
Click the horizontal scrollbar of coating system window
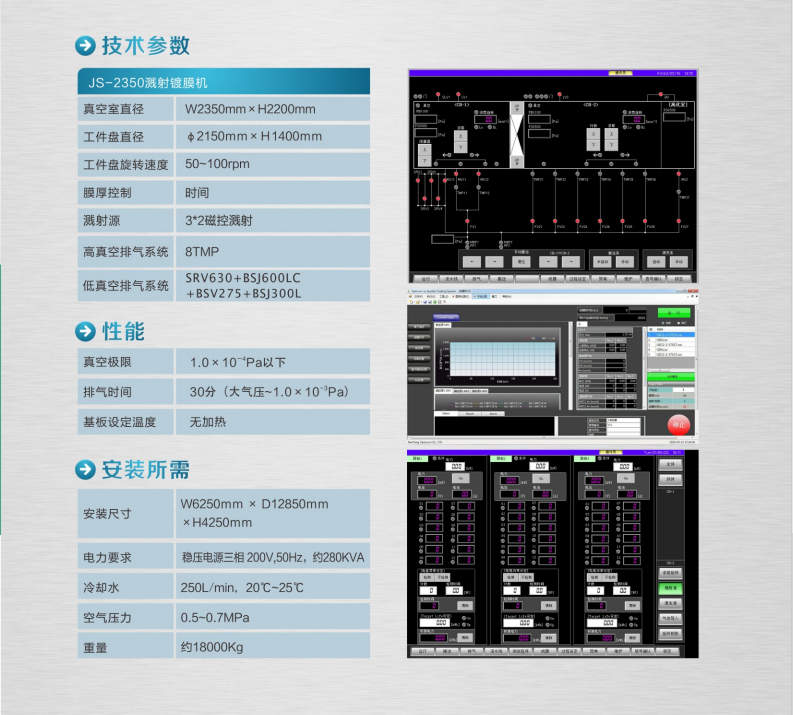(551, 437)
